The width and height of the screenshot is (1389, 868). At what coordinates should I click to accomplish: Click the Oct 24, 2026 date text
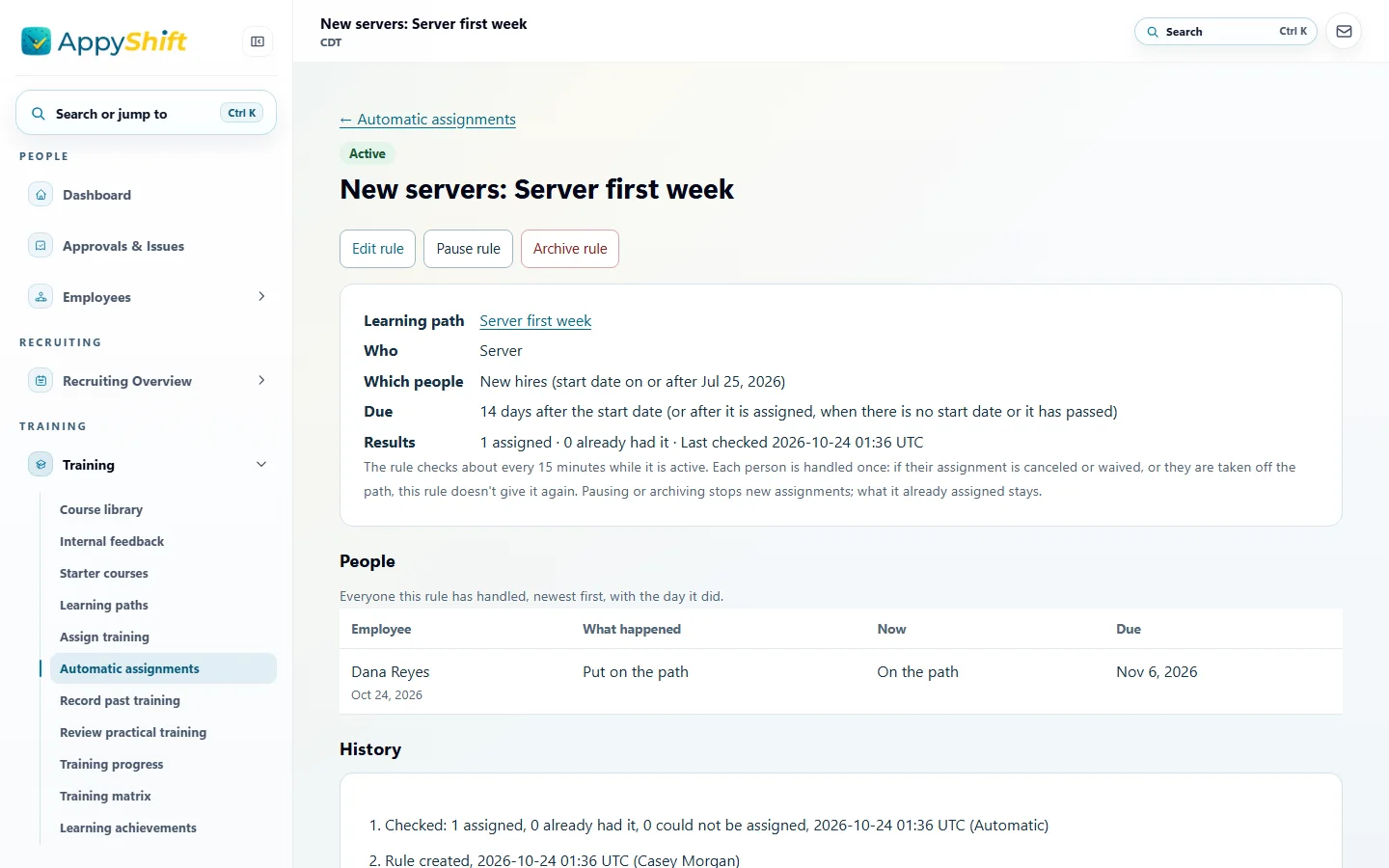(387, 695)
